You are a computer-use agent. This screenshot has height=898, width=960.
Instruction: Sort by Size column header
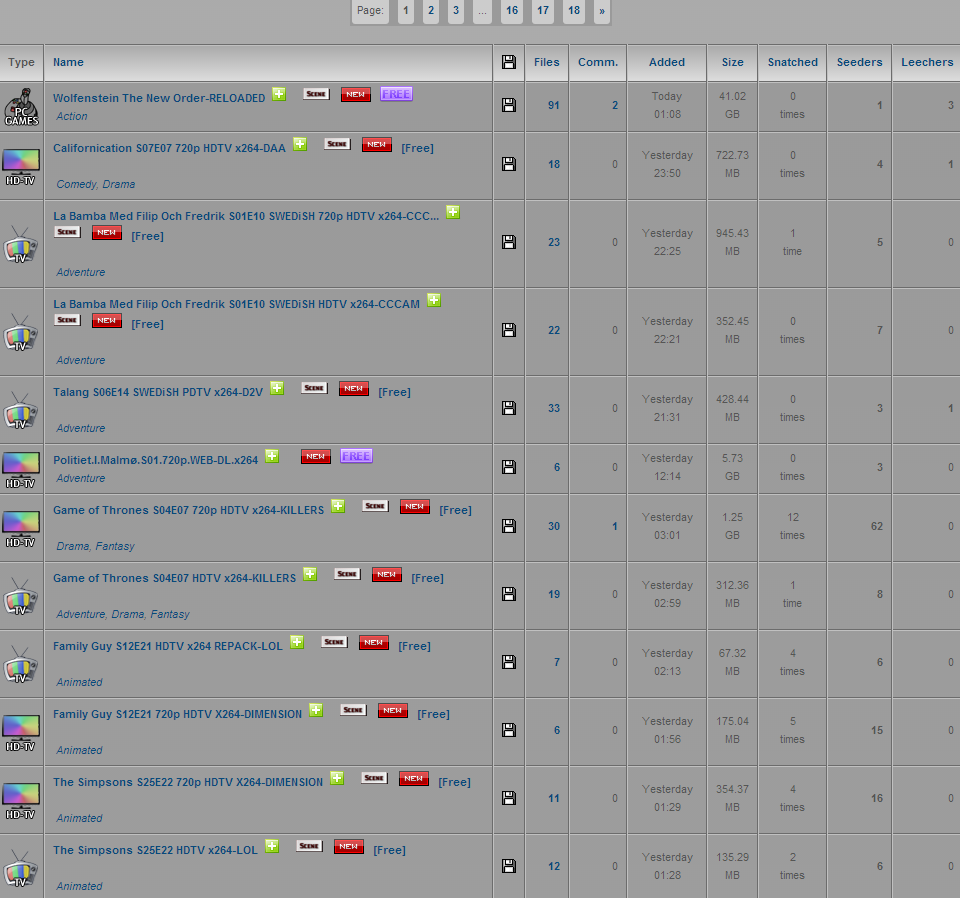[x=732, y=62]
